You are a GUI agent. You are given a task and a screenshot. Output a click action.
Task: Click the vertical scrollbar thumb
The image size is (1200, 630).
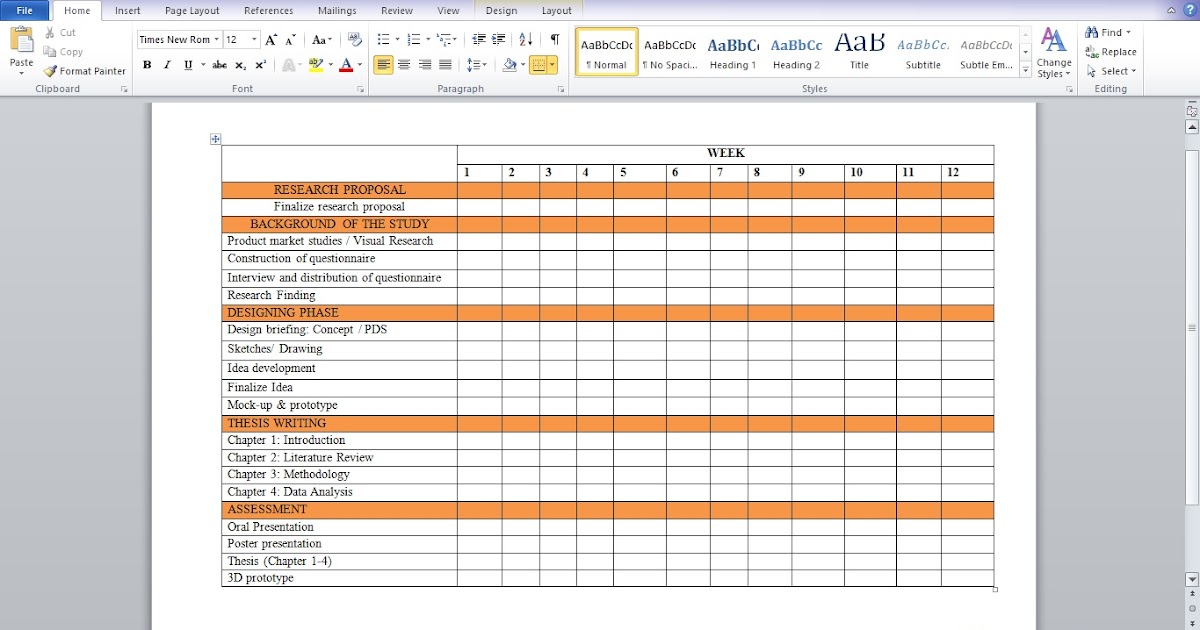[1191, 327]
